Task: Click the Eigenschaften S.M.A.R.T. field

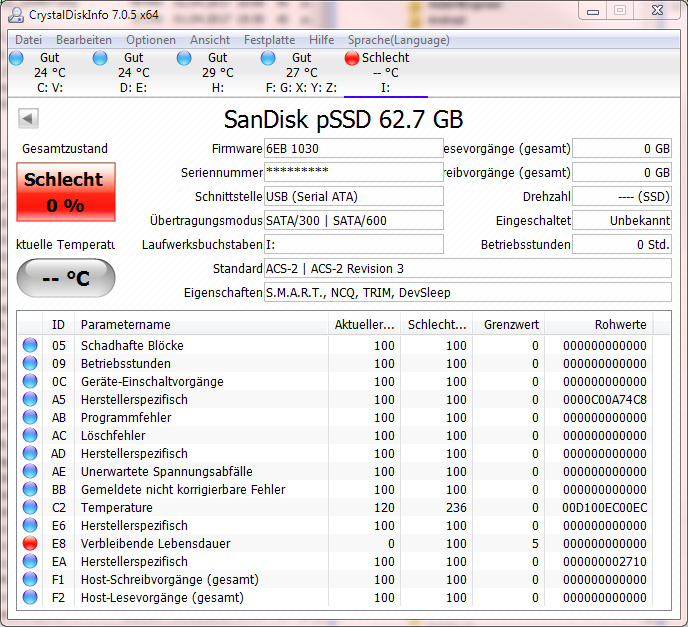Action: [468, 292]
